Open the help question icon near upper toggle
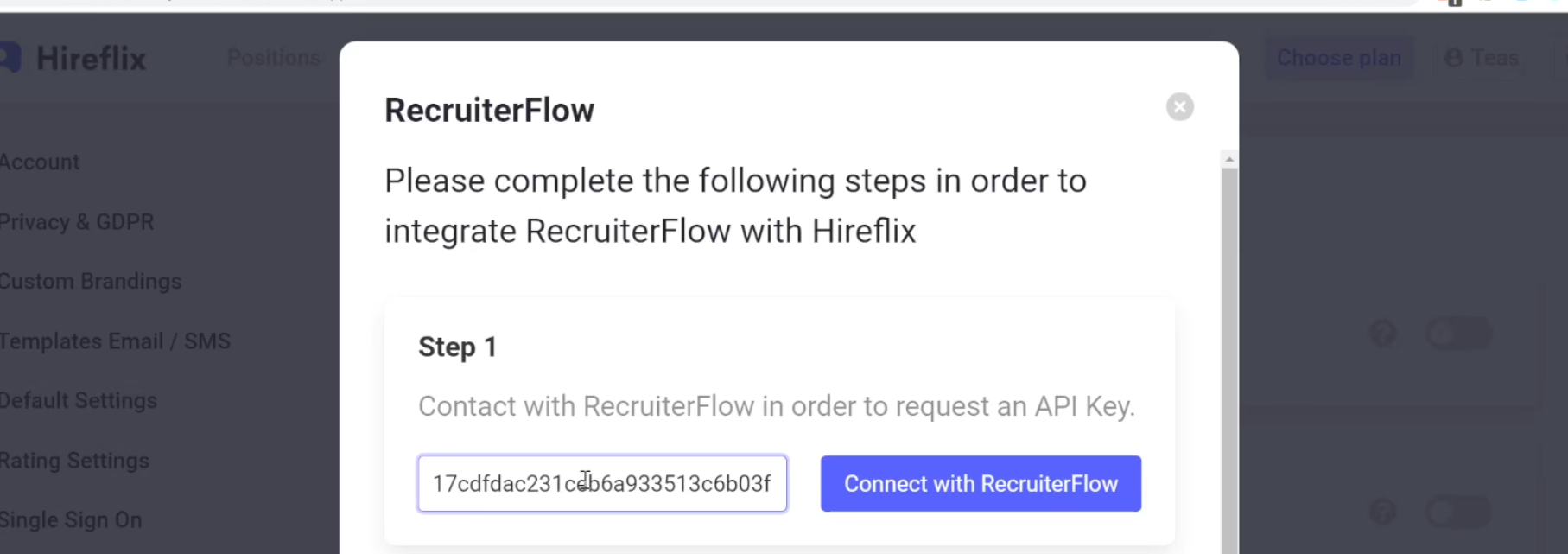1568x554 pixels. (1383, 333)
